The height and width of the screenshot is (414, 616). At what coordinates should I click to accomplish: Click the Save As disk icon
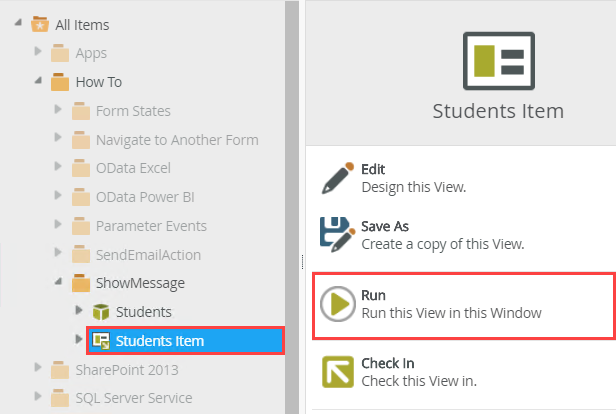pyautogui.click(x=338, y=234)
